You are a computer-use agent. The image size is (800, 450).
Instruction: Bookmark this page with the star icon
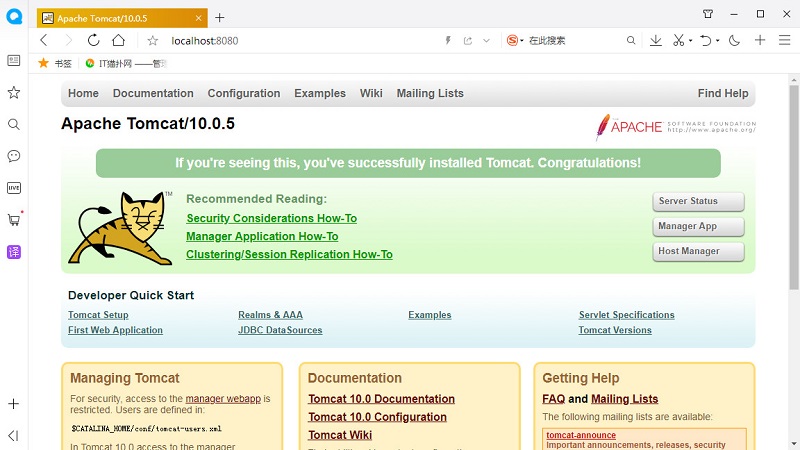coord(153,41)
